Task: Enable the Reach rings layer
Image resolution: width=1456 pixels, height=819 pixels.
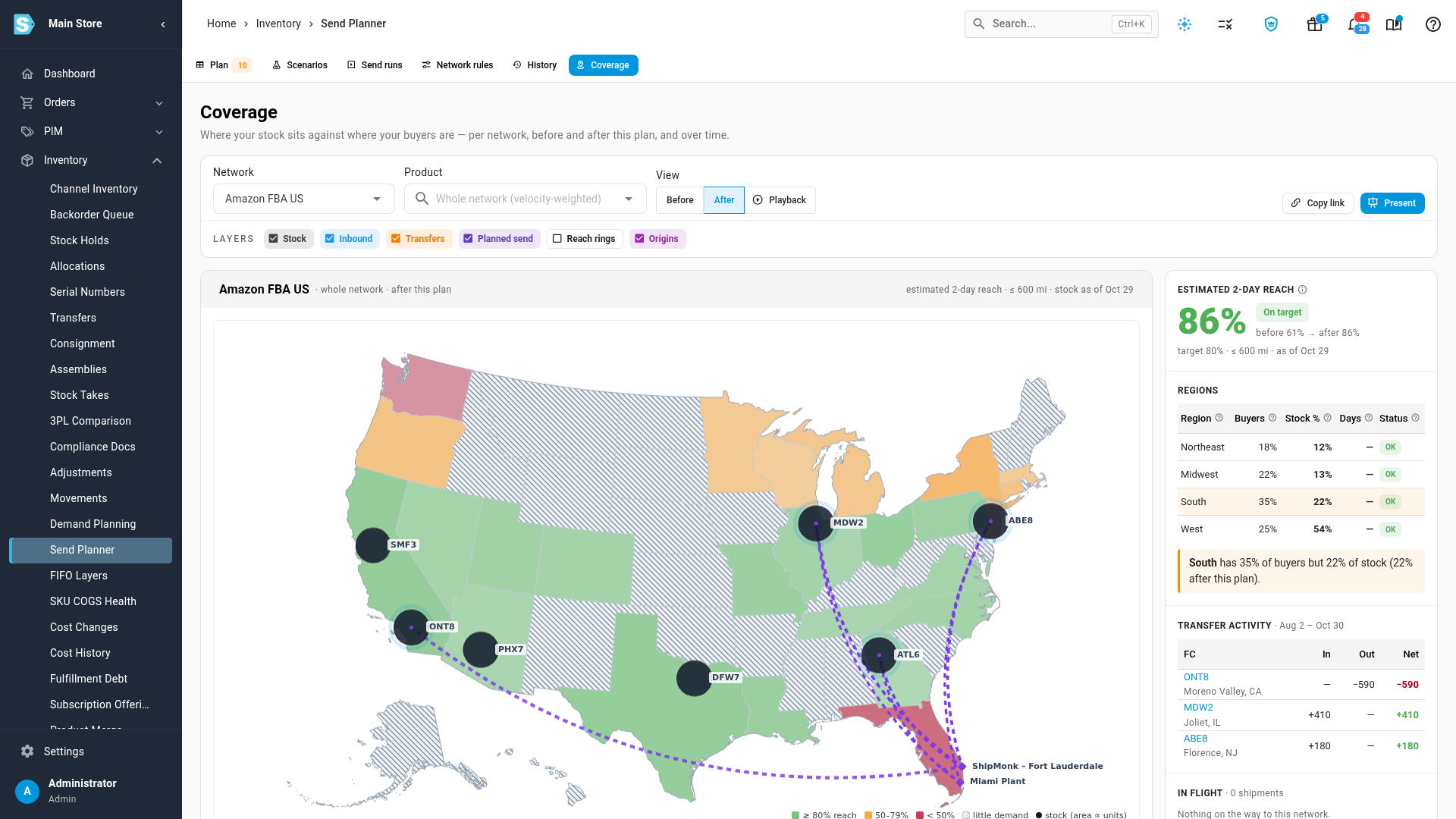Action: coord(557,239)
